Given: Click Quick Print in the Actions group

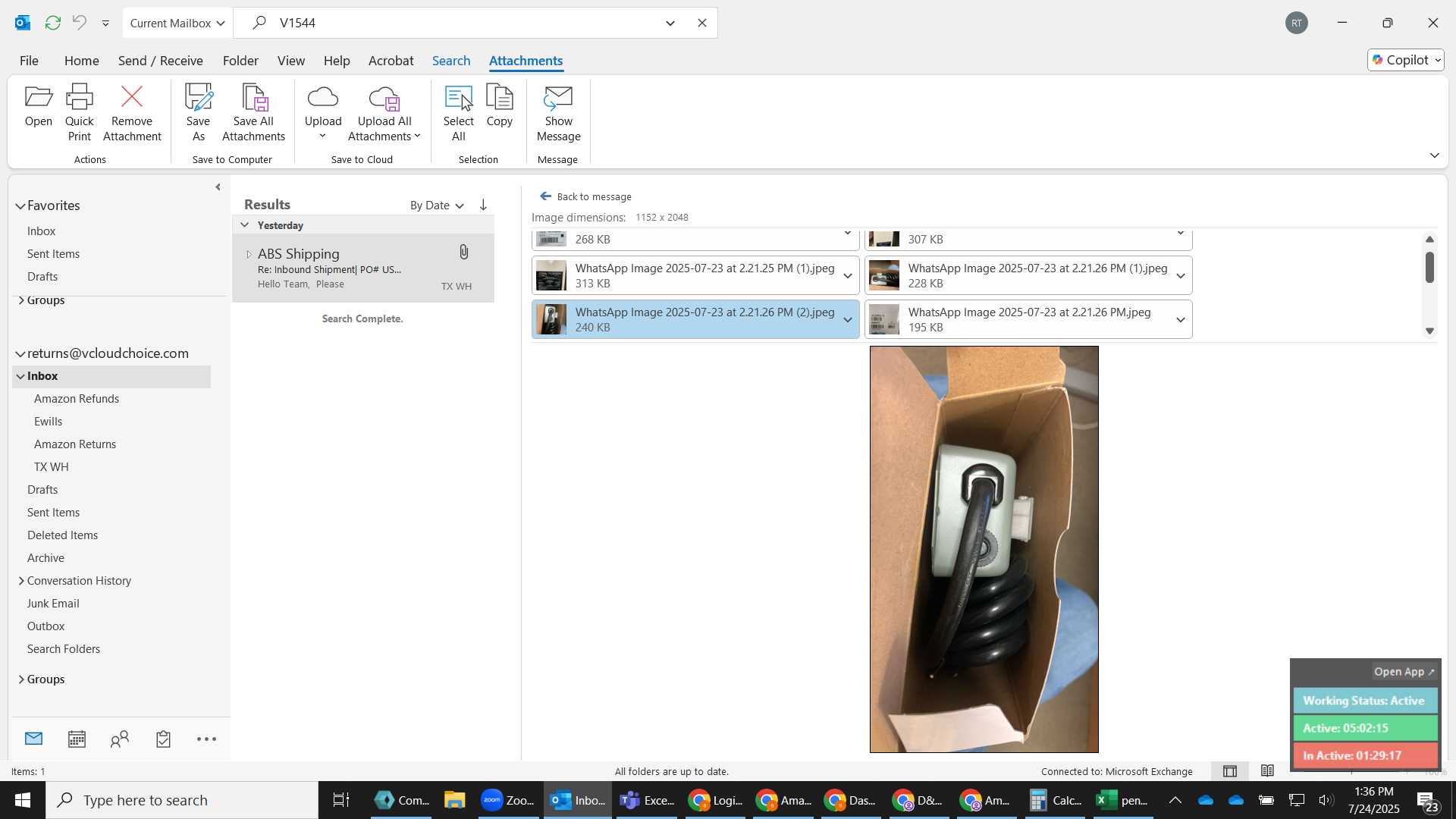Looking at the screenshot, I should (x=79, y=114).
